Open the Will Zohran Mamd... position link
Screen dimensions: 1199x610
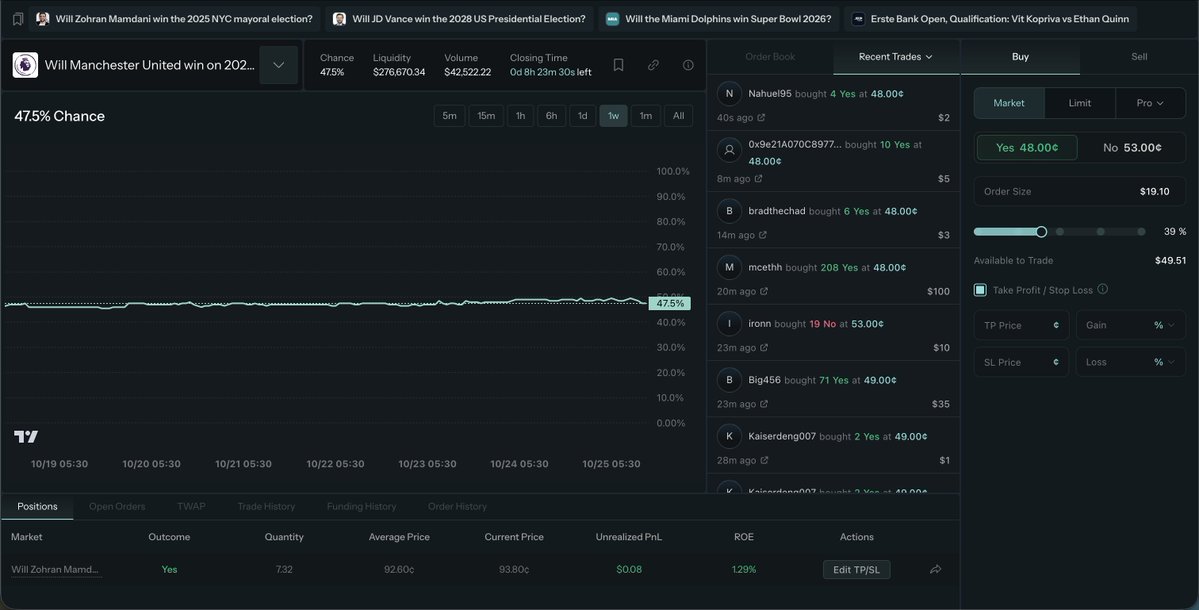pyautogui.click(x=55, y=569)
